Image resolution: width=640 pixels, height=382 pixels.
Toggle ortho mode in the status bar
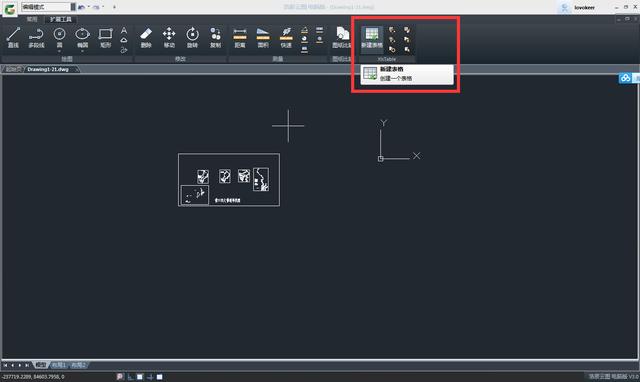coord(130,377)
